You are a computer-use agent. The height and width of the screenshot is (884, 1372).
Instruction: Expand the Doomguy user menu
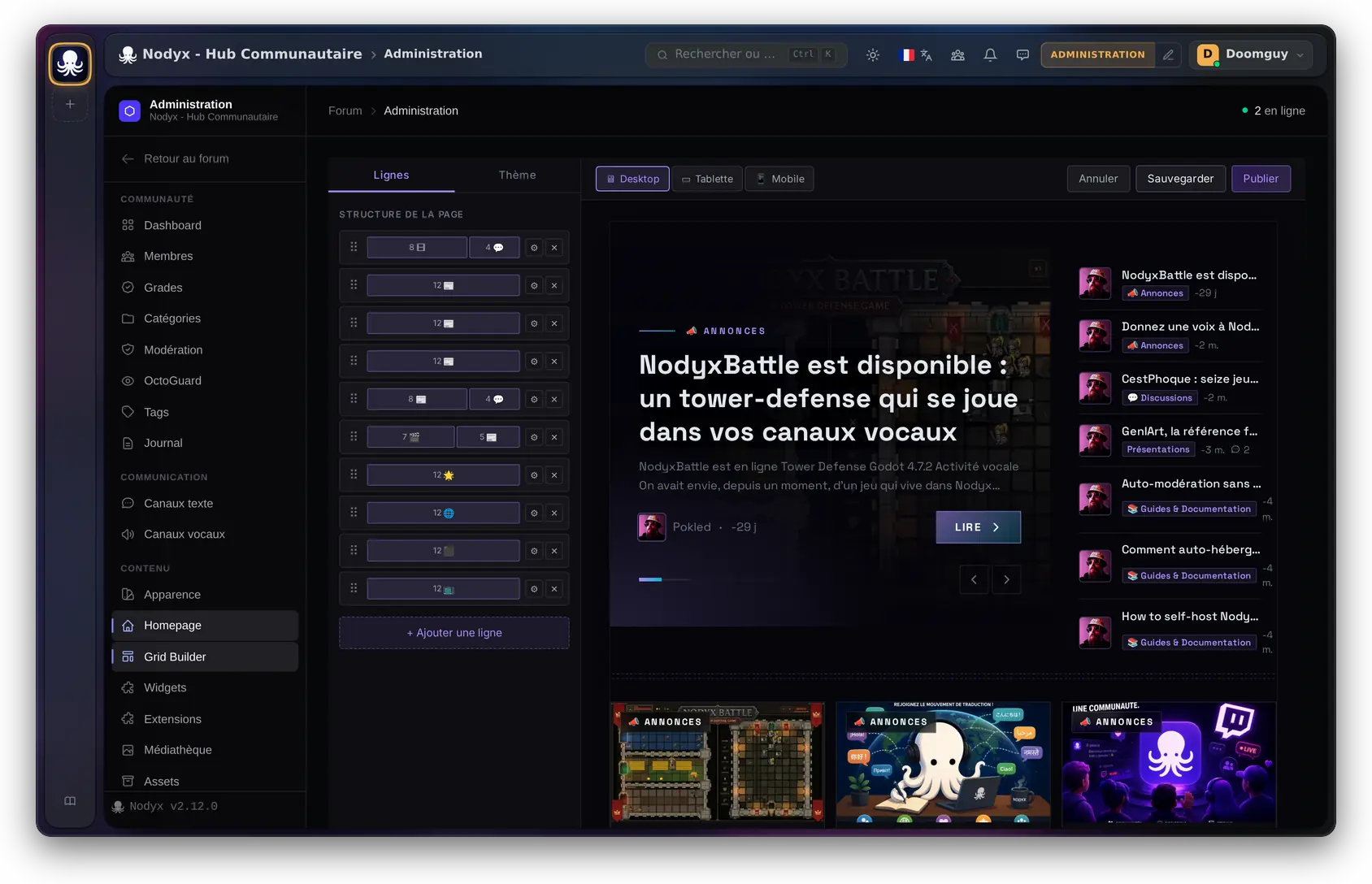[x=1251, y=54]
